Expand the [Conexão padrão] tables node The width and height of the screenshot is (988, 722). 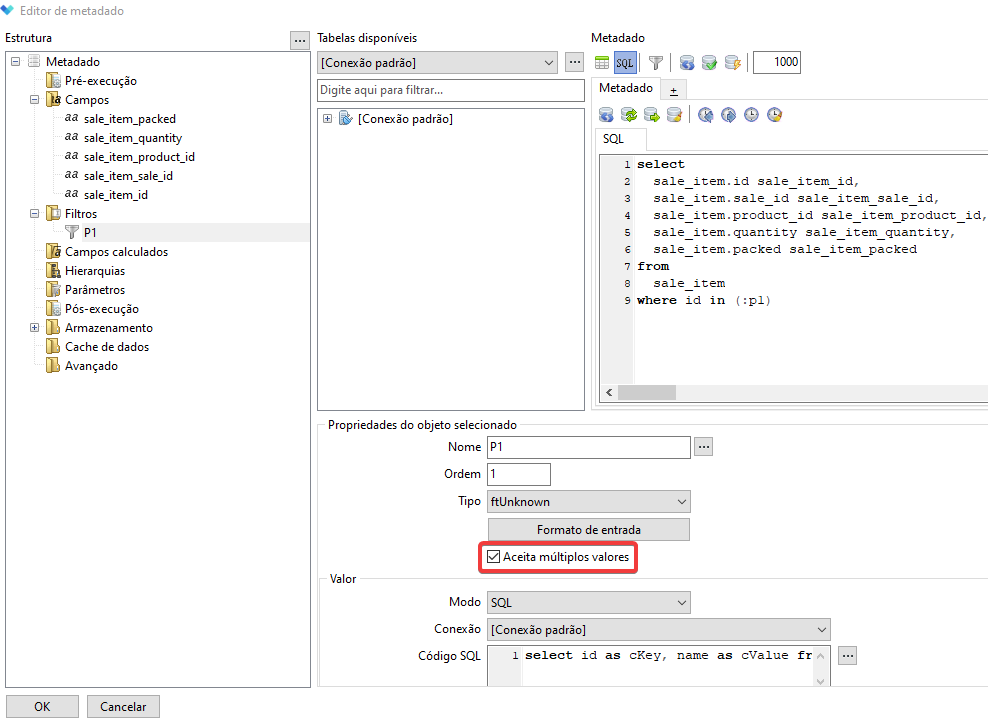click(x=327, y=119)
